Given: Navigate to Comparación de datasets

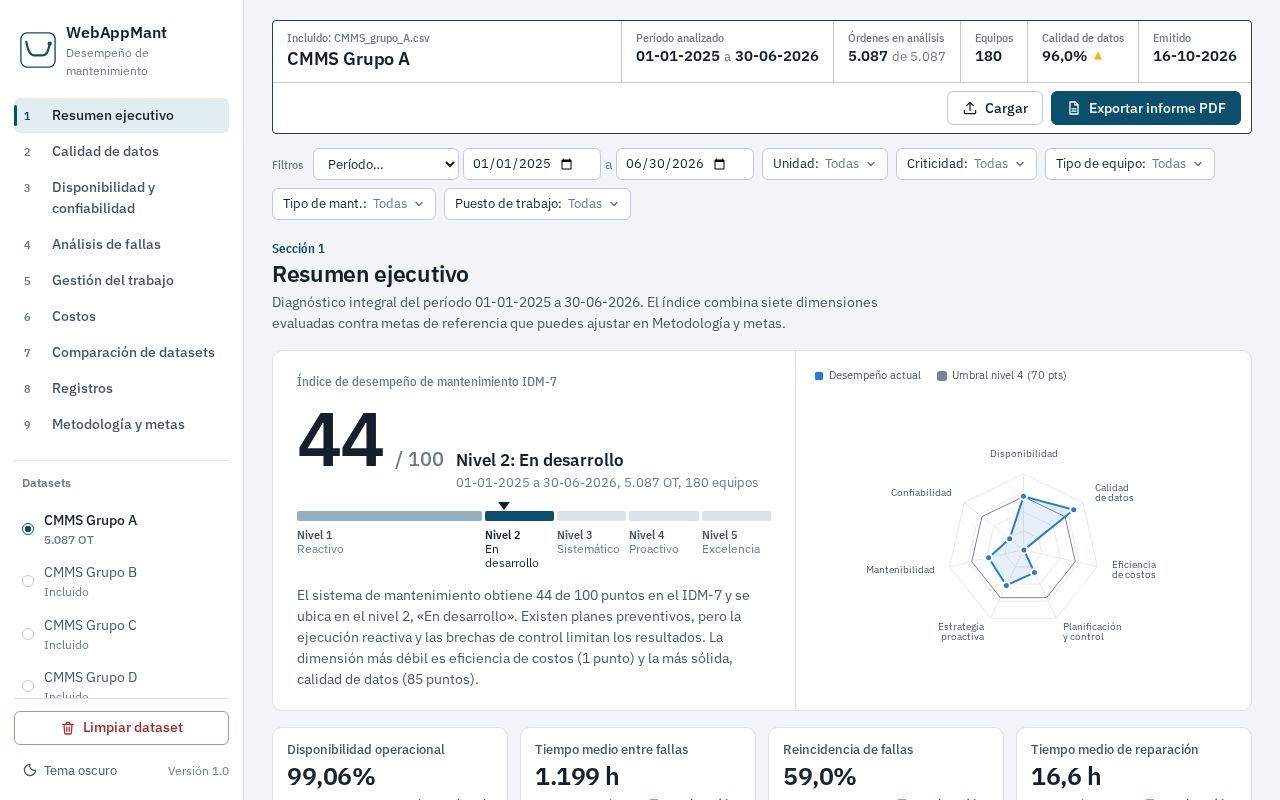Looking at the screenshot, I should (121, 352).
